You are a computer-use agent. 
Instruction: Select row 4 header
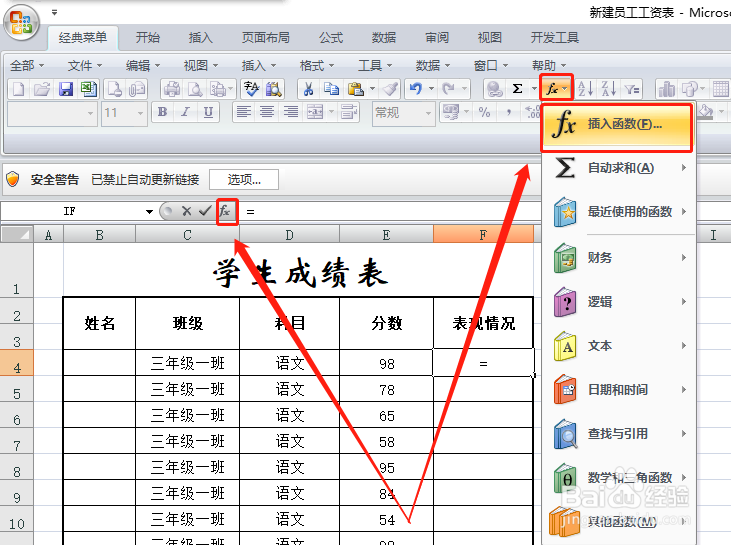tap(17, 363)
